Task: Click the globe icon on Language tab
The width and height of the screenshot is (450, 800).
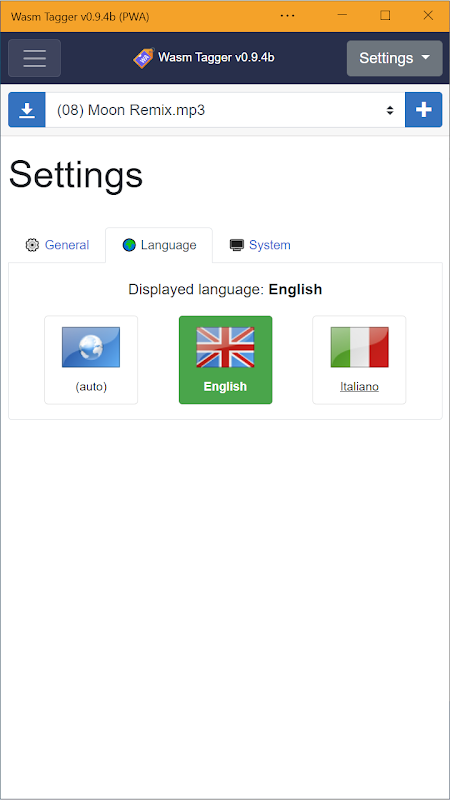Action: pos(129,245)
